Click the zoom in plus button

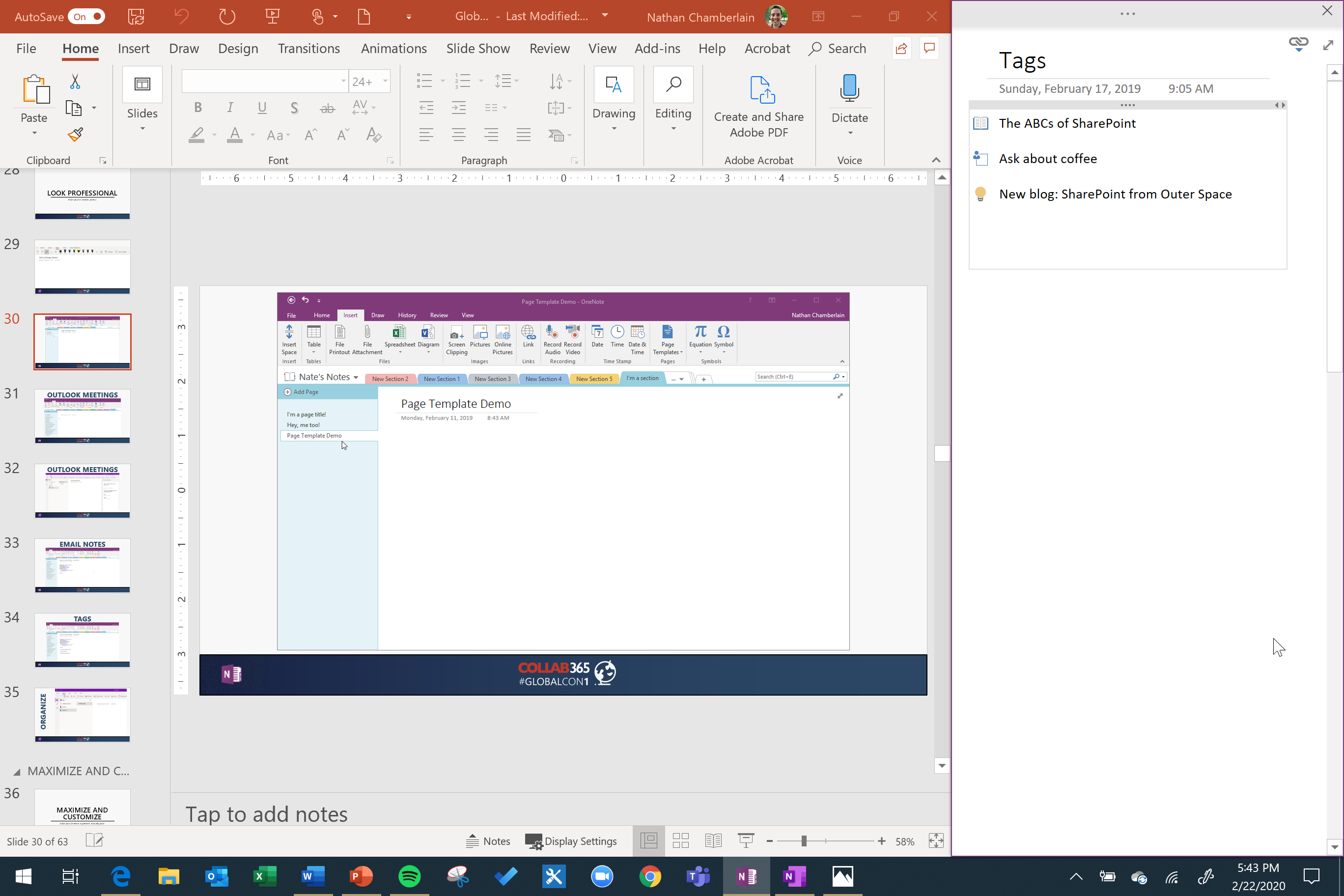[882, 841]
